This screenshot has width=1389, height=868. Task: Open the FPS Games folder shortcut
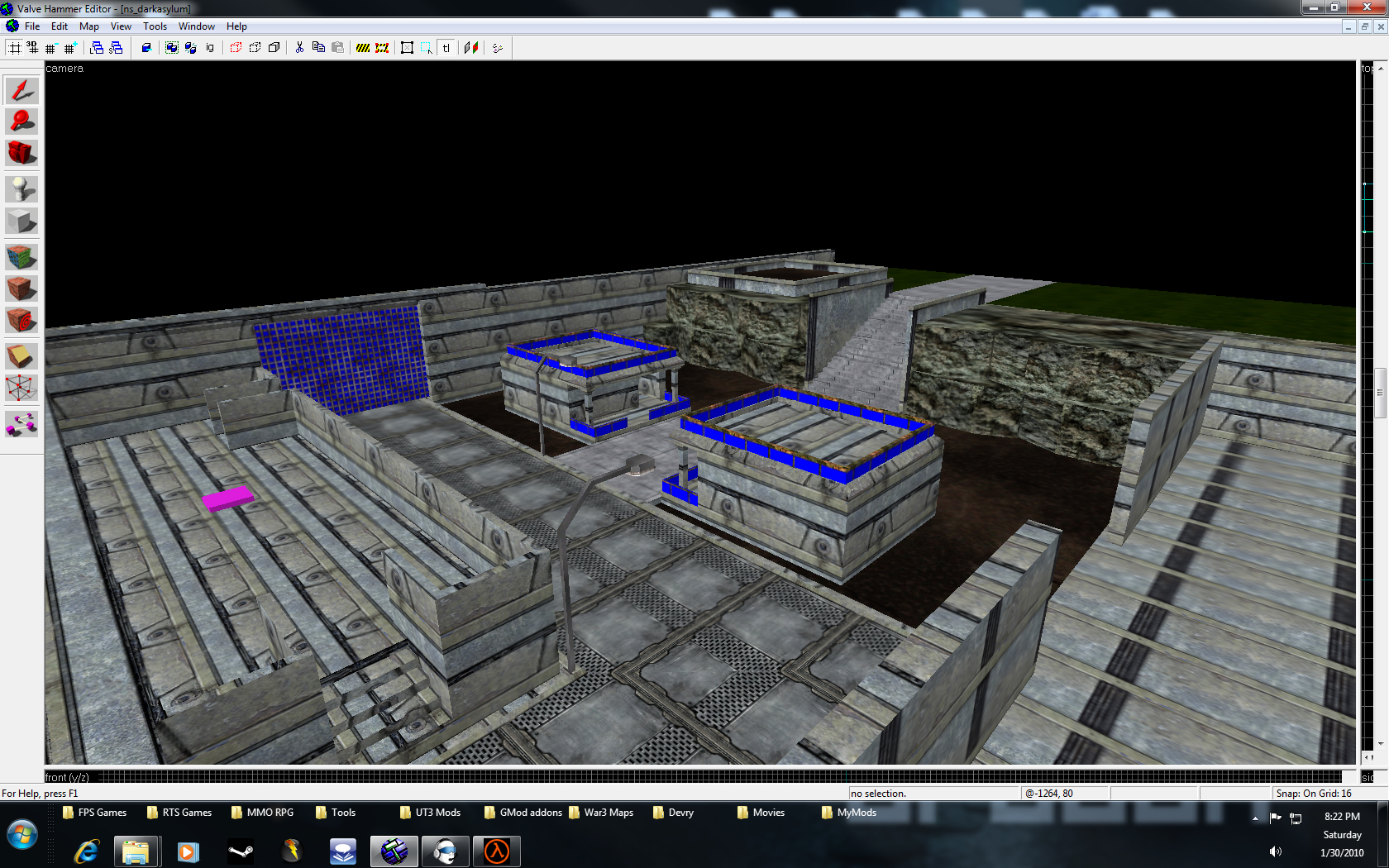(x=94, y=813)
